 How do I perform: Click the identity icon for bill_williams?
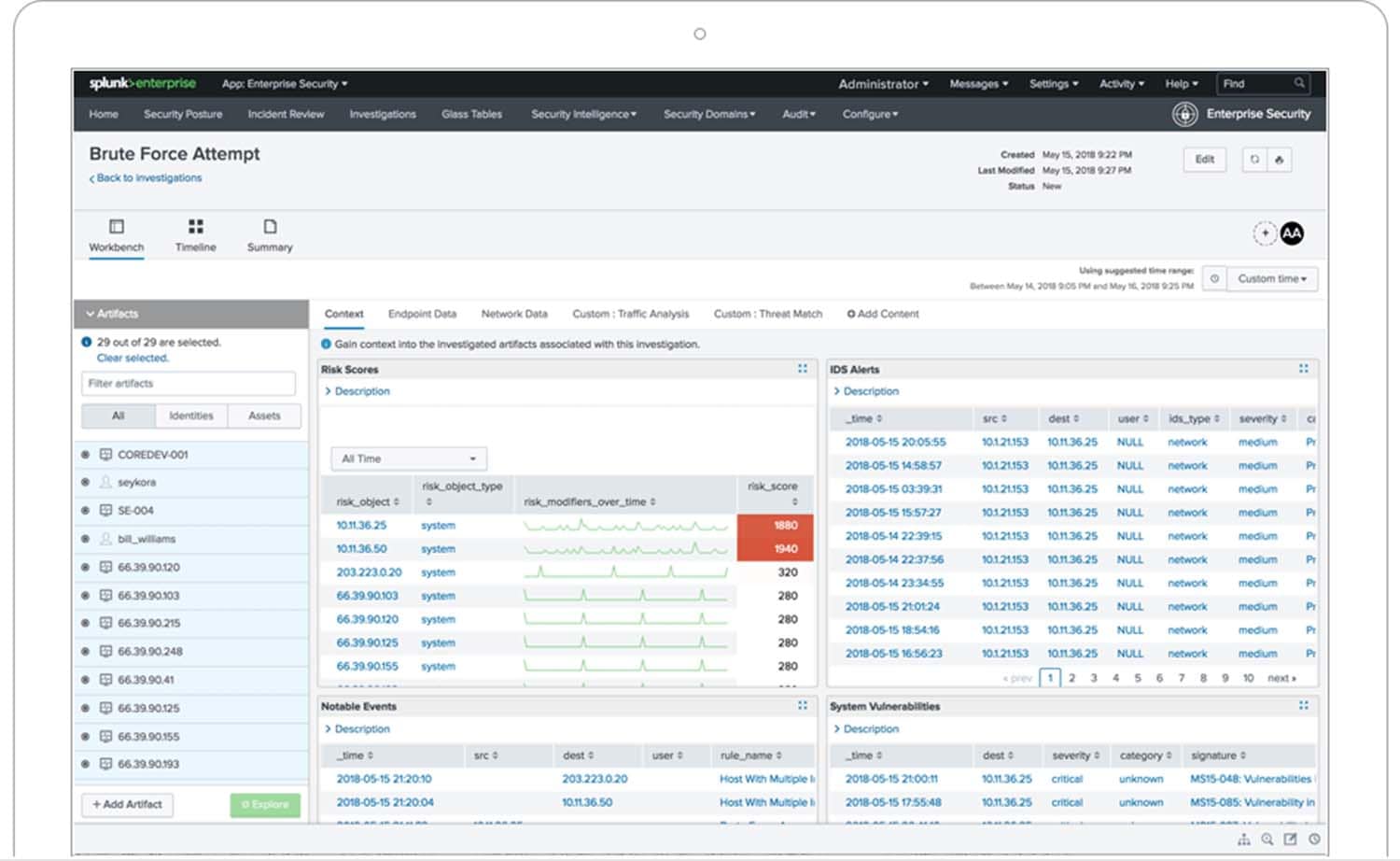(x=105, y=539)
